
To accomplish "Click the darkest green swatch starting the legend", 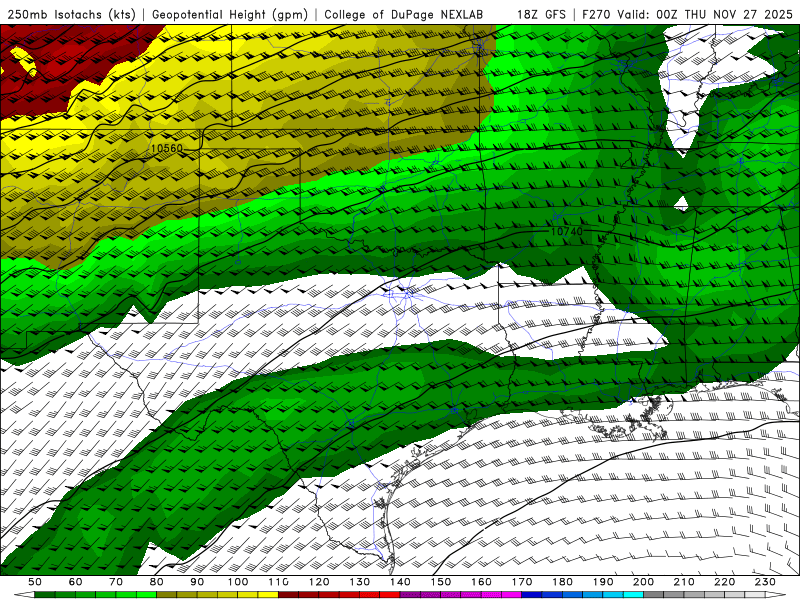I will [45, 595].
